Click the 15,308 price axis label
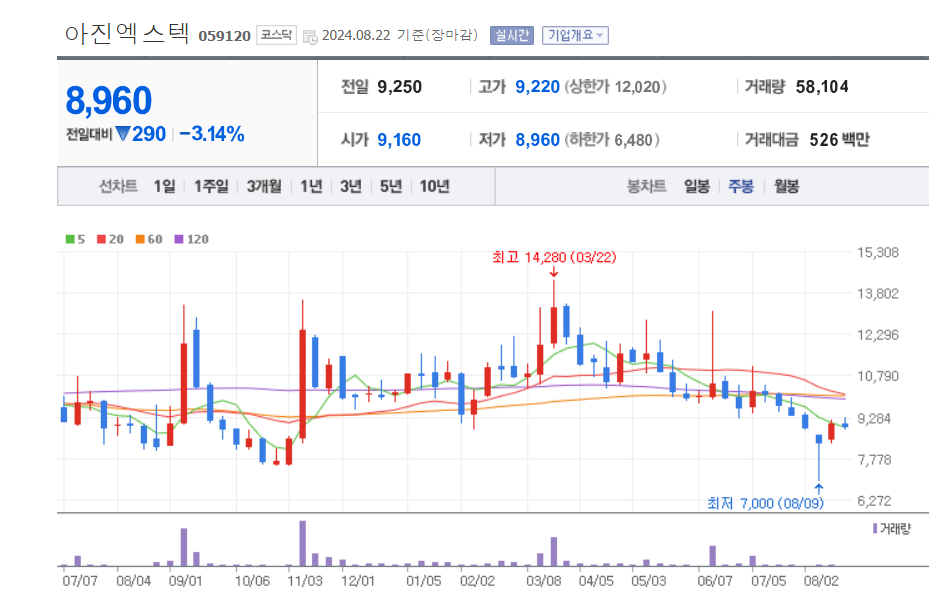 (x=878, y=252)
